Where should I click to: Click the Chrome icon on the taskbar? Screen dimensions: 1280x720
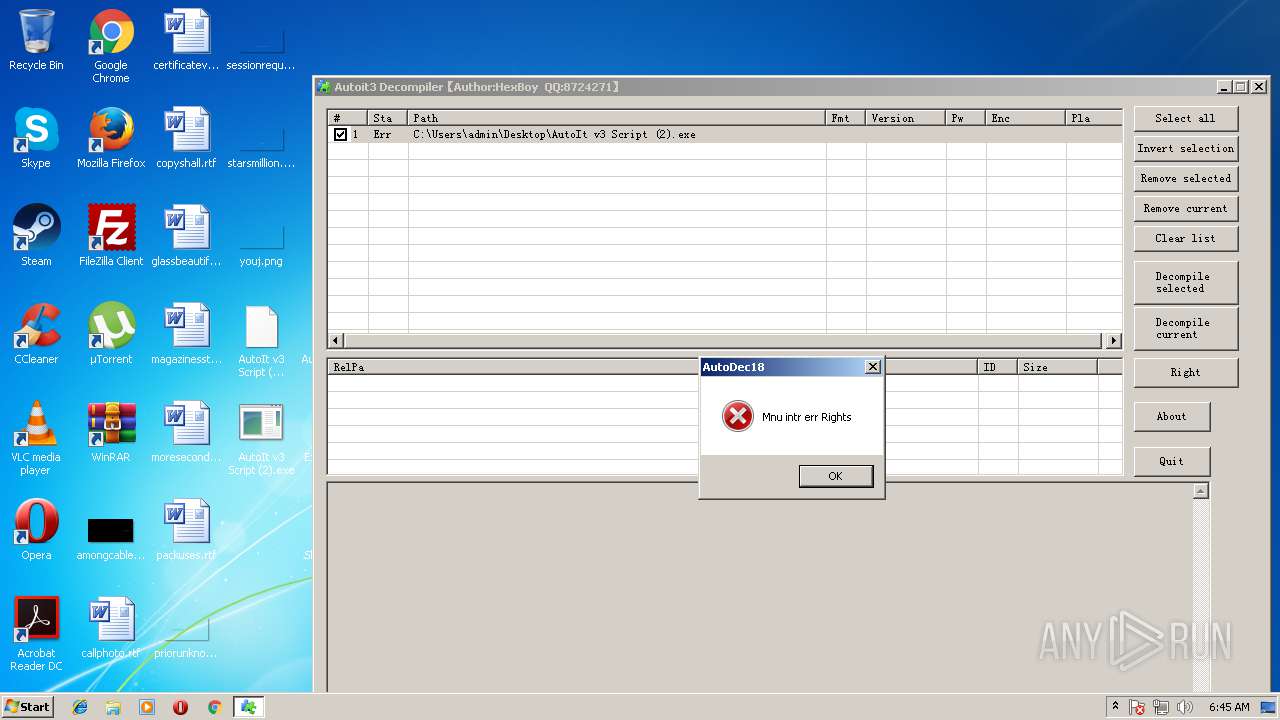214,707
